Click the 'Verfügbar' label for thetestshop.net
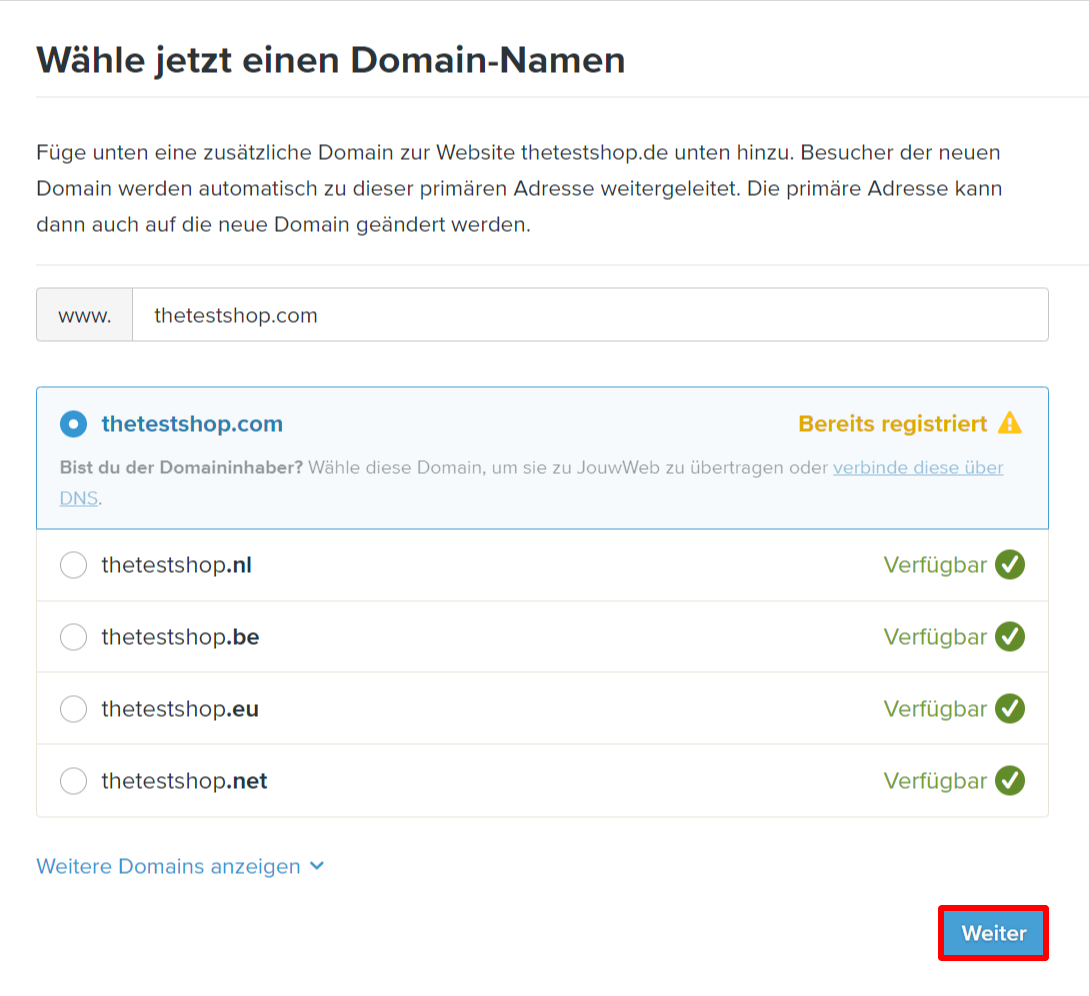Image resolution: width=1089 pixels, height=996 pixels. coord(934,781)
